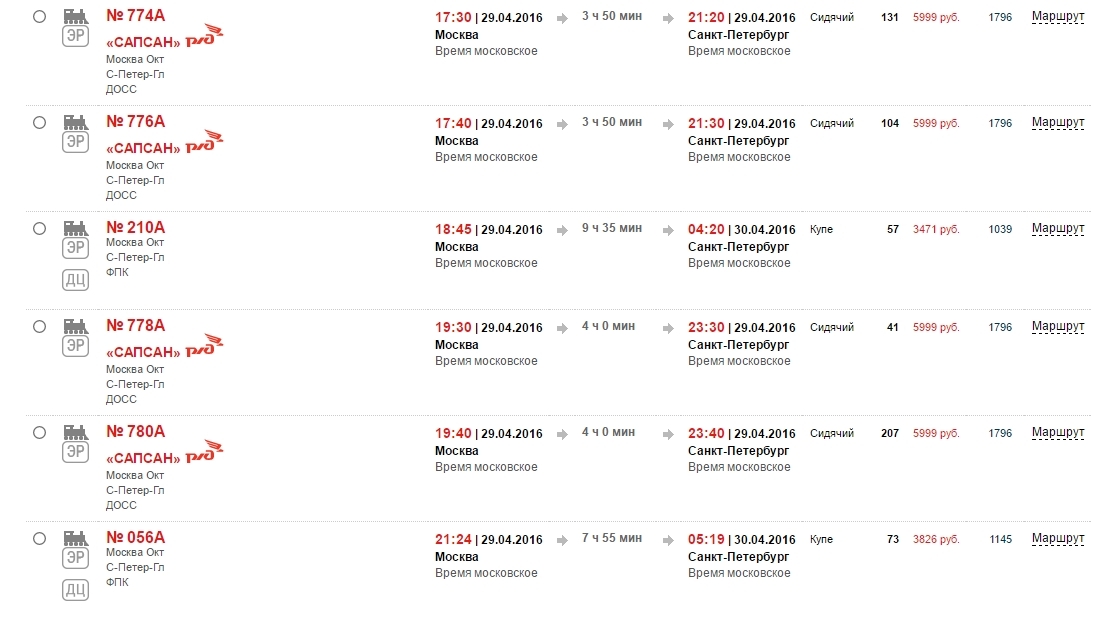Click the ДЦ badge for train 210А

[x=75, y=280]
